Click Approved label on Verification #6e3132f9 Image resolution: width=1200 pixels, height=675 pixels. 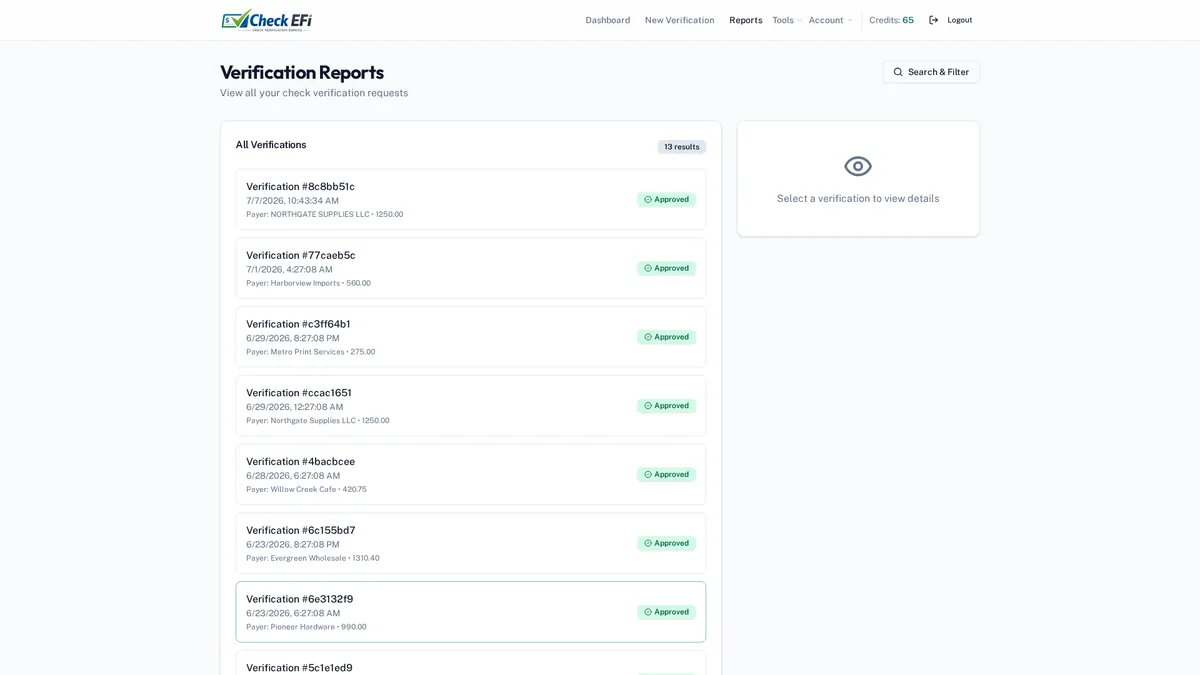point(672,612)
